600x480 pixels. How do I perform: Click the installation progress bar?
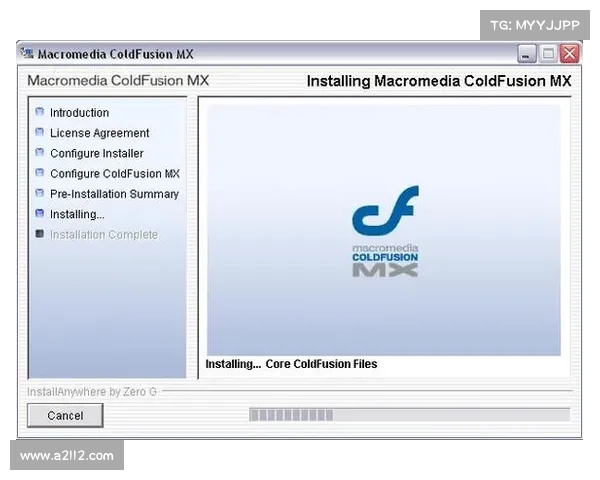(409, 415)
